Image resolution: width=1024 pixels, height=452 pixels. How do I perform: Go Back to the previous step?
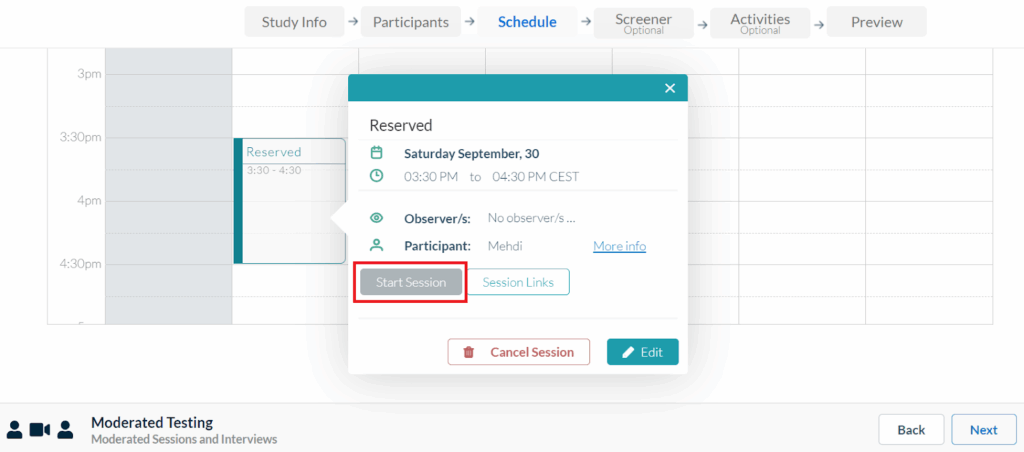911,430
